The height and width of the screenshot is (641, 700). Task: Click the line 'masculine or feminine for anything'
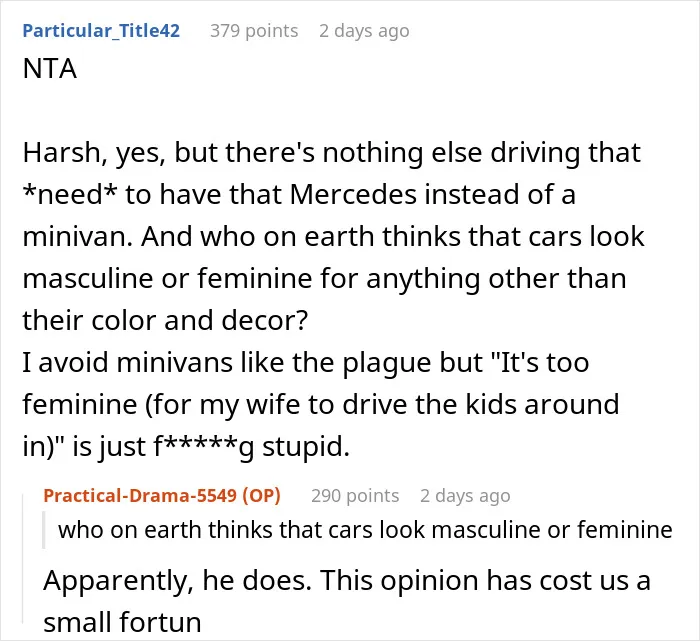coord(324,279)
